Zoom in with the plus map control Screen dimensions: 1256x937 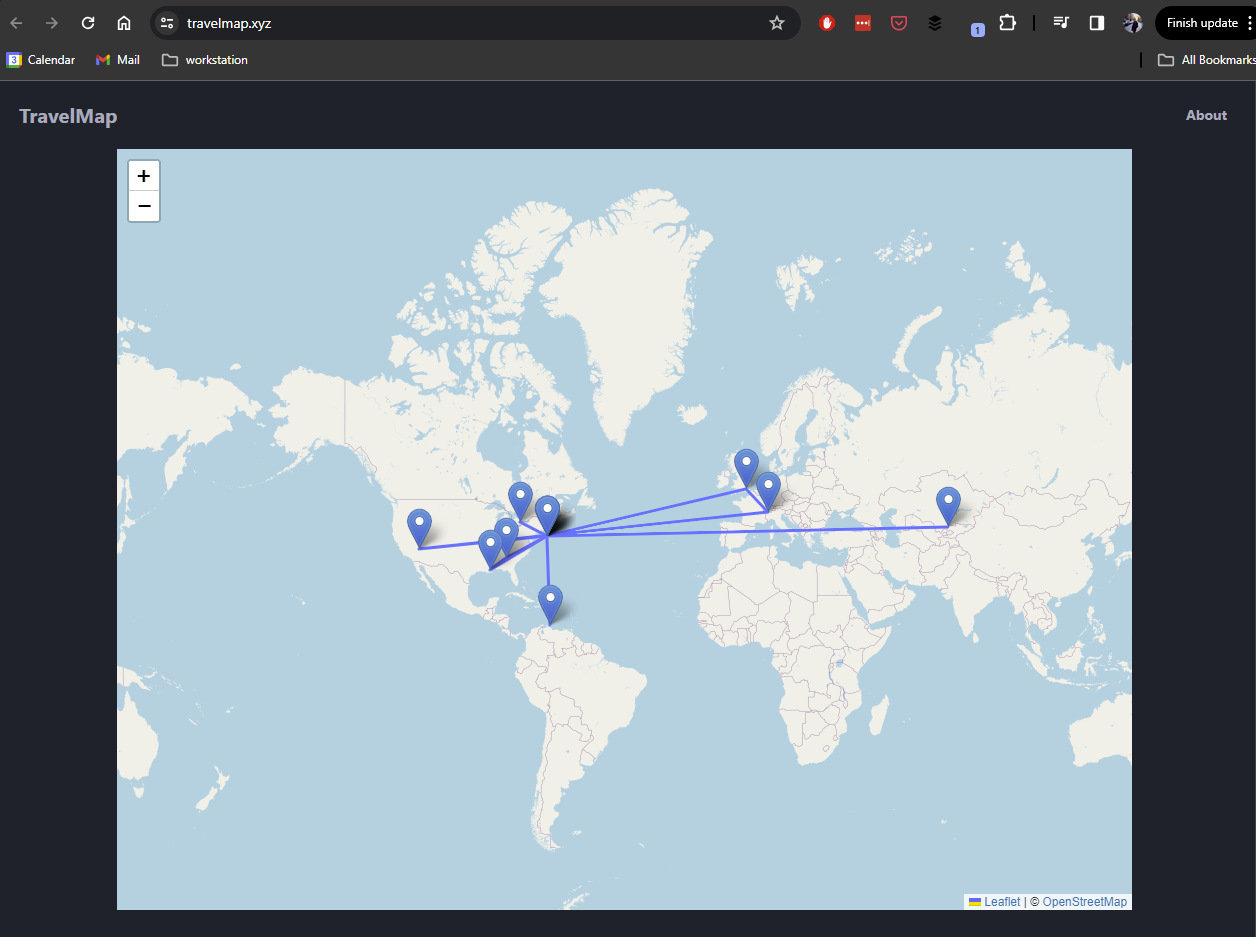(143, 175)
